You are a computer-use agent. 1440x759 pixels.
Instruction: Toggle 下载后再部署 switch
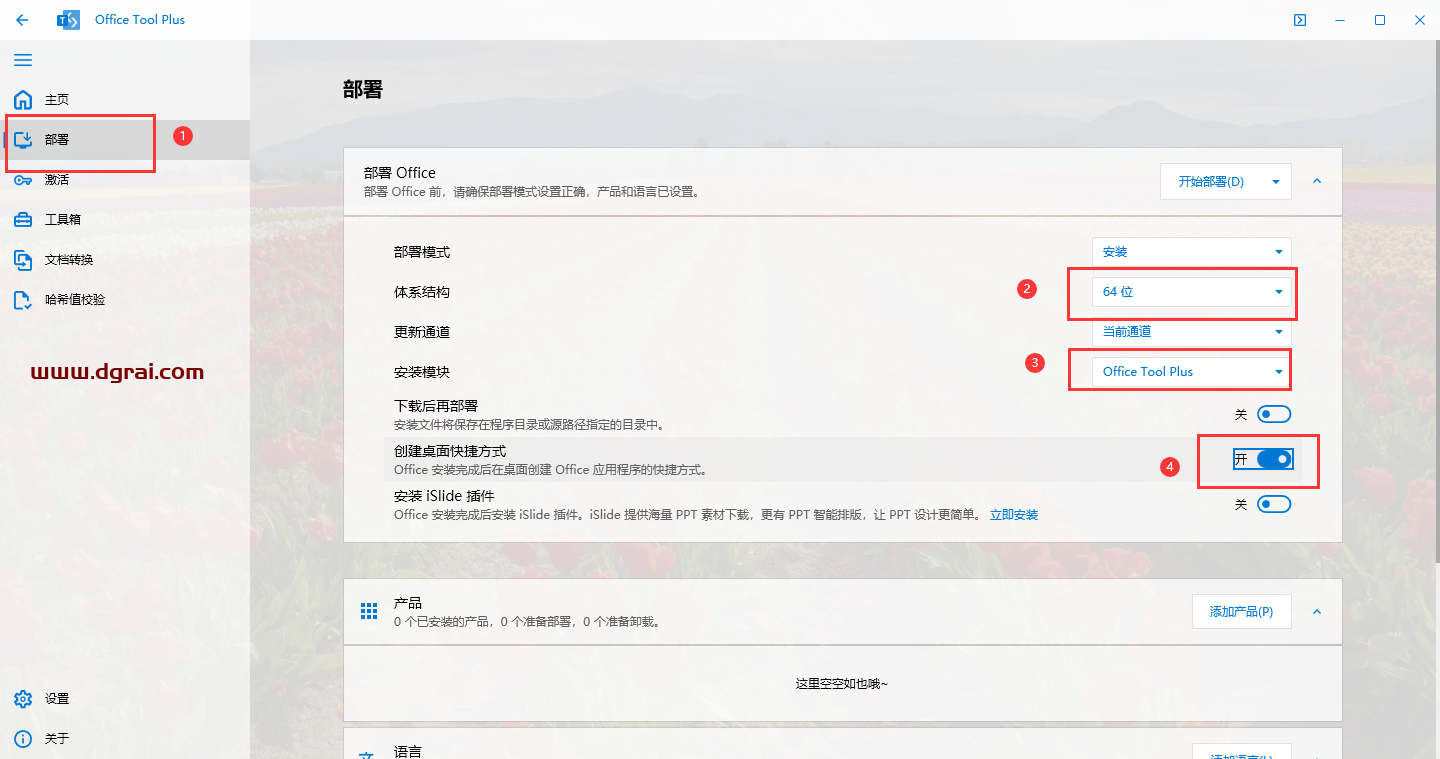[x=1274, y=414]
